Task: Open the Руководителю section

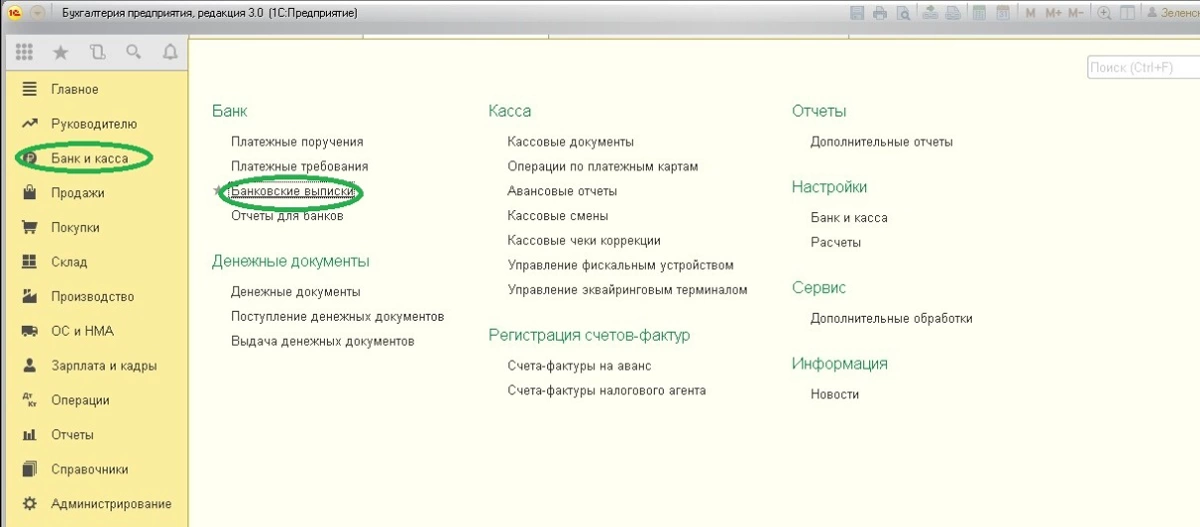Action: tap(94, 124)
